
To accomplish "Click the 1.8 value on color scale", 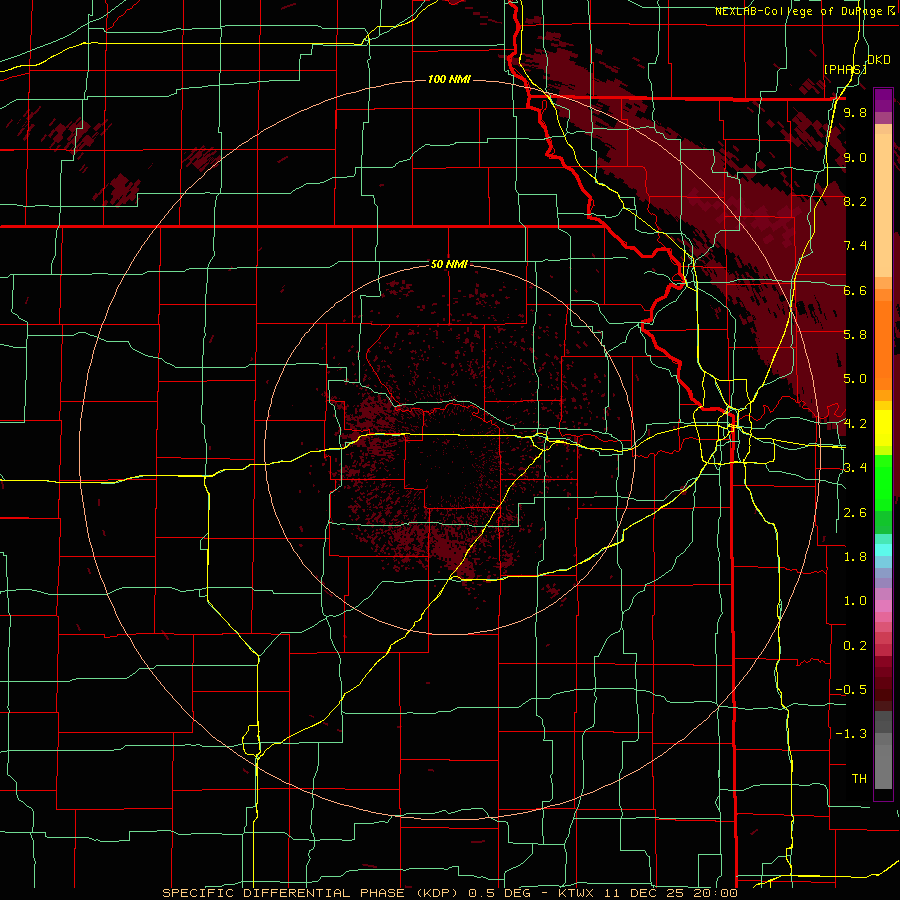I will pos(855,557).
